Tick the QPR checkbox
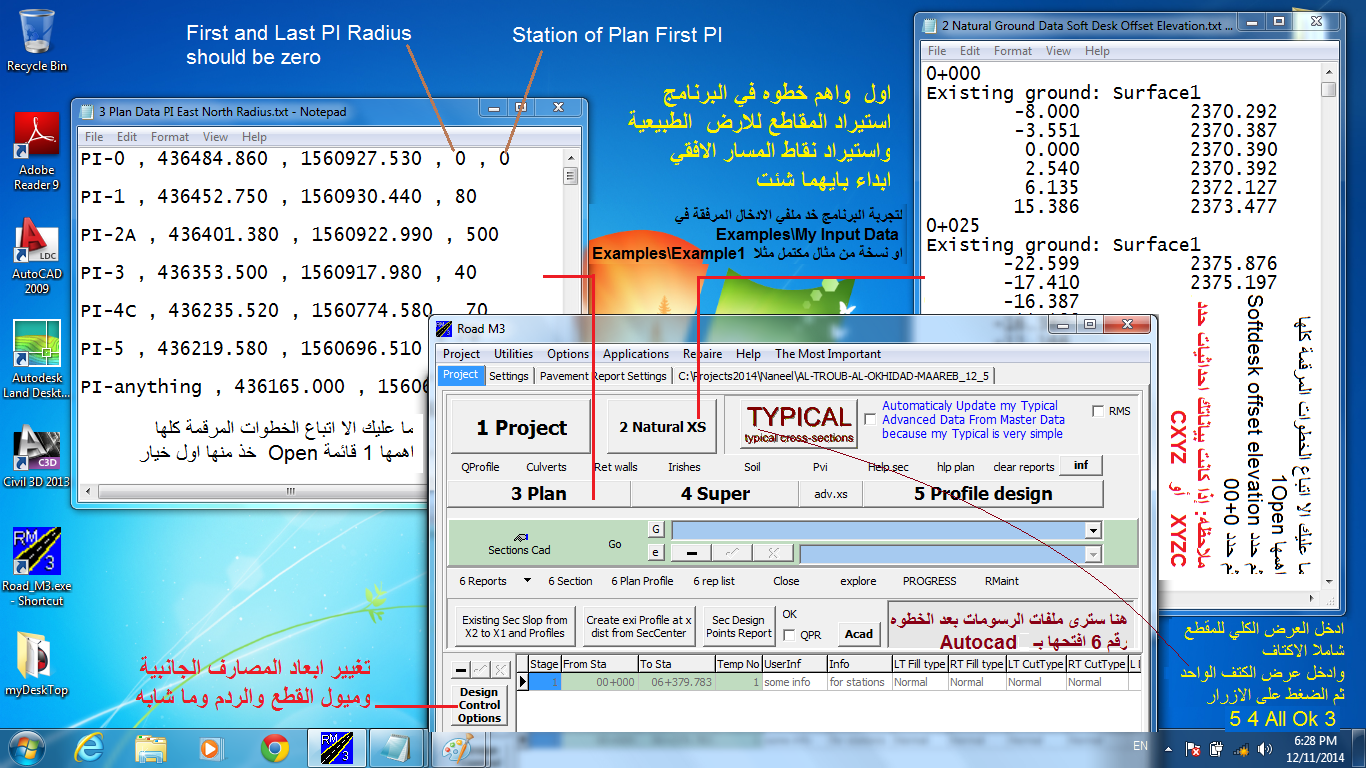This screenshot has width=1366, height=768. tap(789, 635)
